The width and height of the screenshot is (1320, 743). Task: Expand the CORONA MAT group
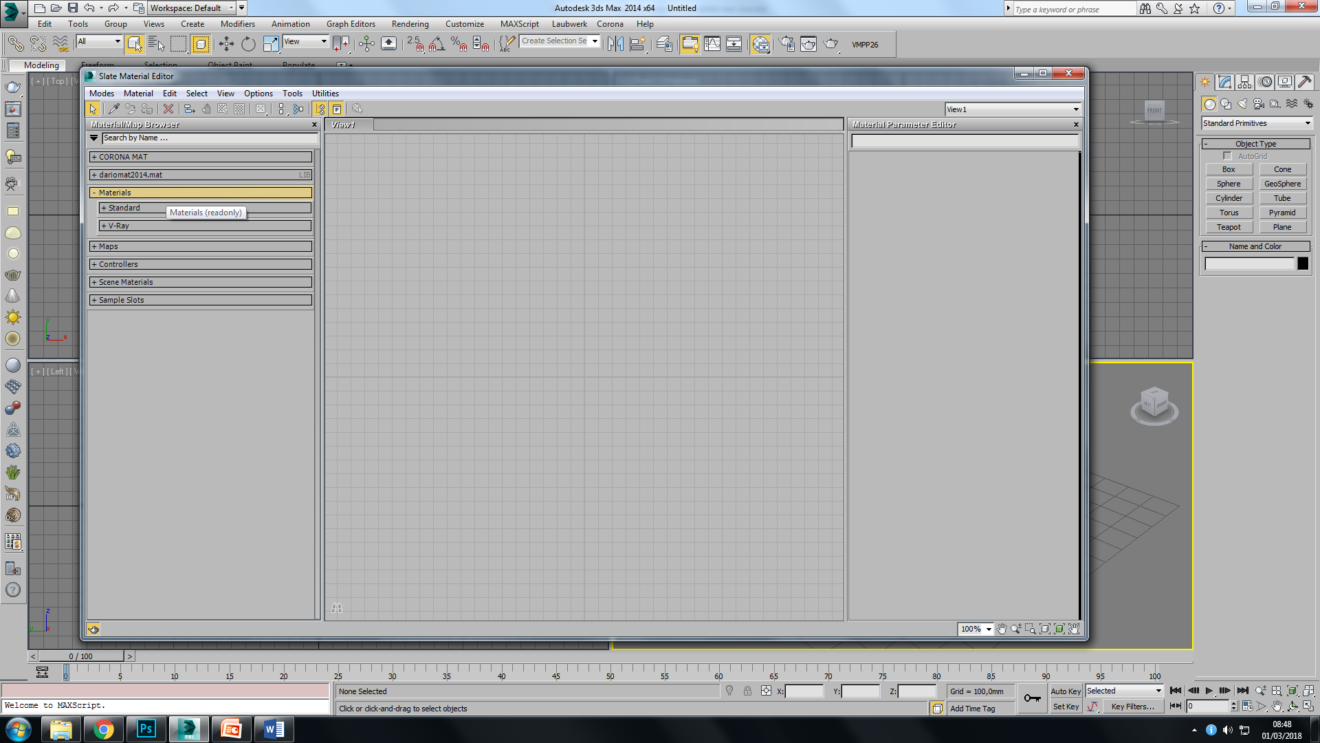(202, 157)
